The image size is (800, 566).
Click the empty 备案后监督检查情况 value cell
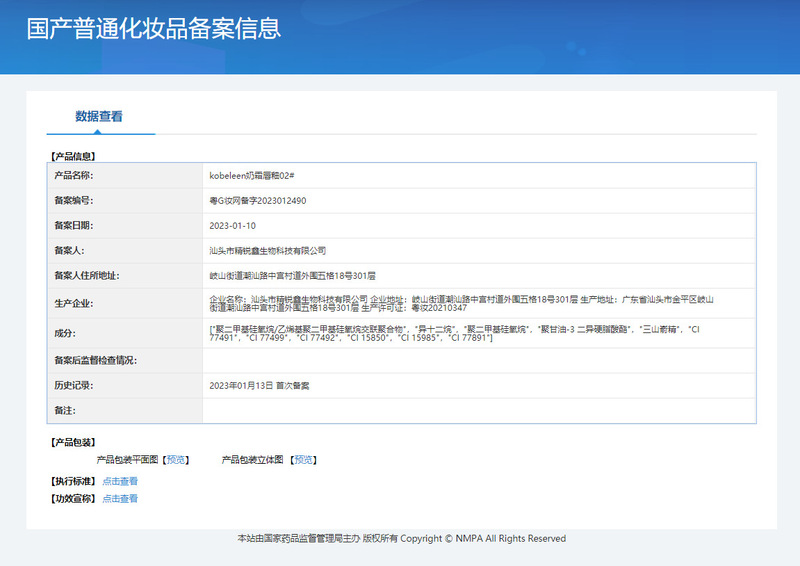[478, 360]
